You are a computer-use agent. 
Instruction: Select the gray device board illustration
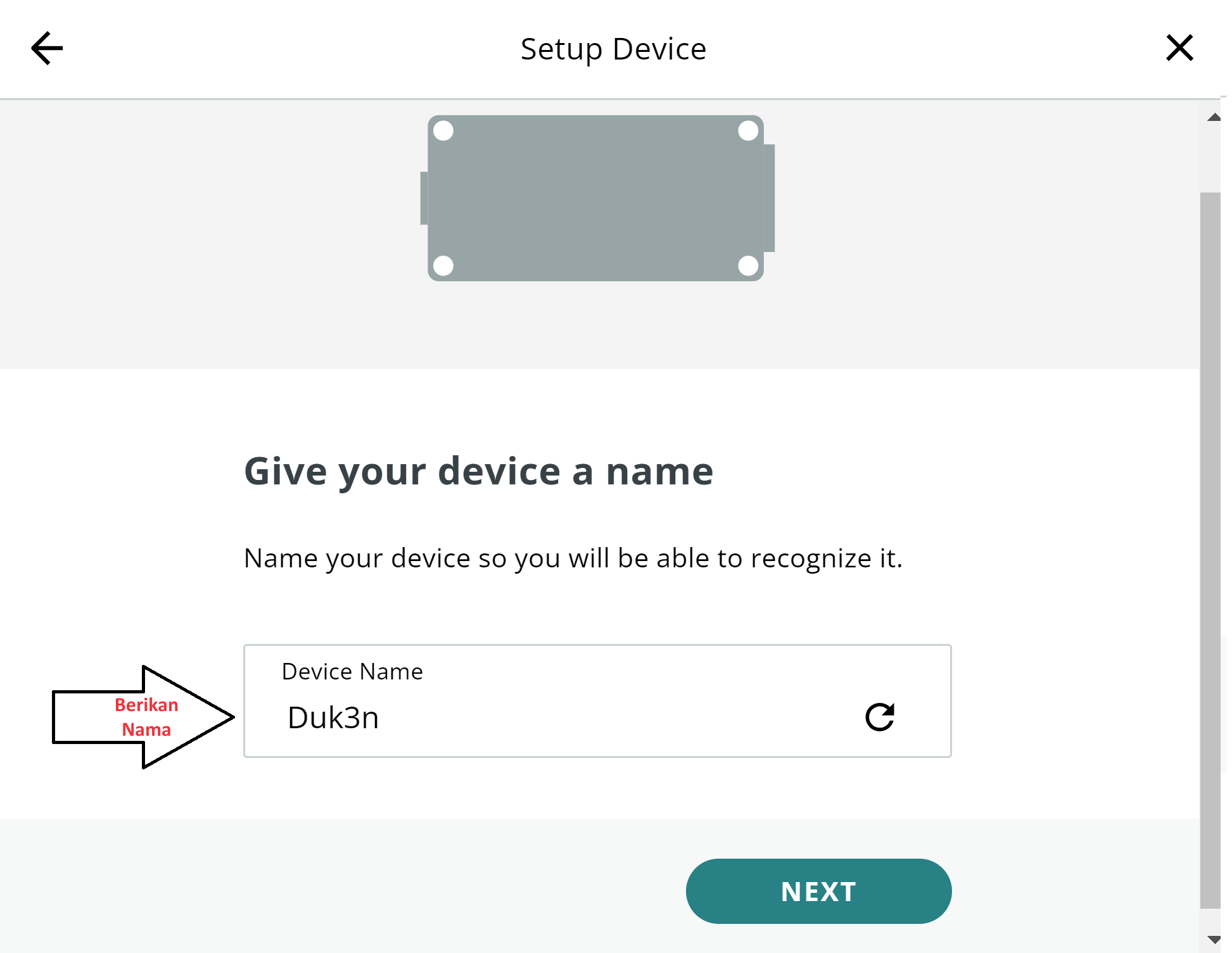point(597,198)
